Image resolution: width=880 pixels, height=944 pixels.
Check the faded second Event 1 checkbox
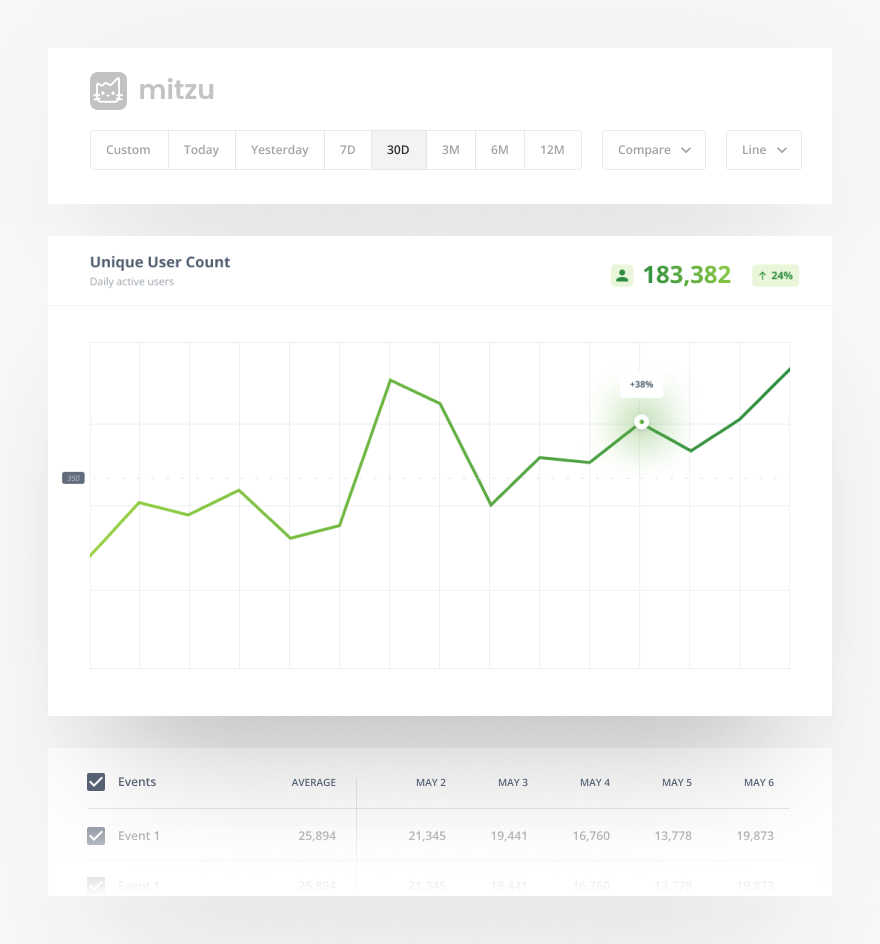click(x=96, y=885)
